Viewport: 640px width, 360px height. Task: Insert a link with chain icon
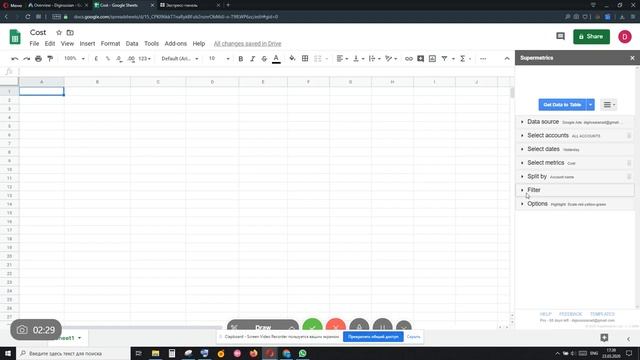(x=409, y=59)
